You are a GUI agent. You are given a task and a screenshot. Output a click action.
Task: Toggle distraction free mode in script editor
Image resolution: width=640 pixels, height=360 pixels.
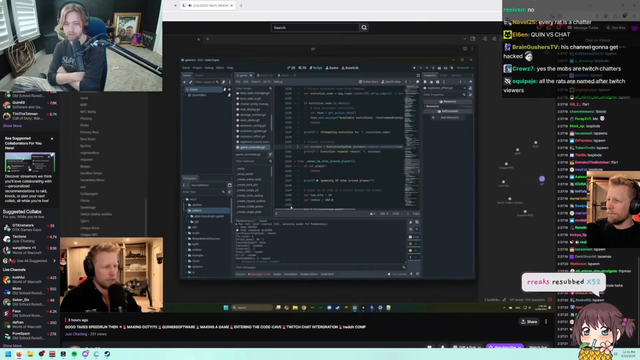coord(418,75)
